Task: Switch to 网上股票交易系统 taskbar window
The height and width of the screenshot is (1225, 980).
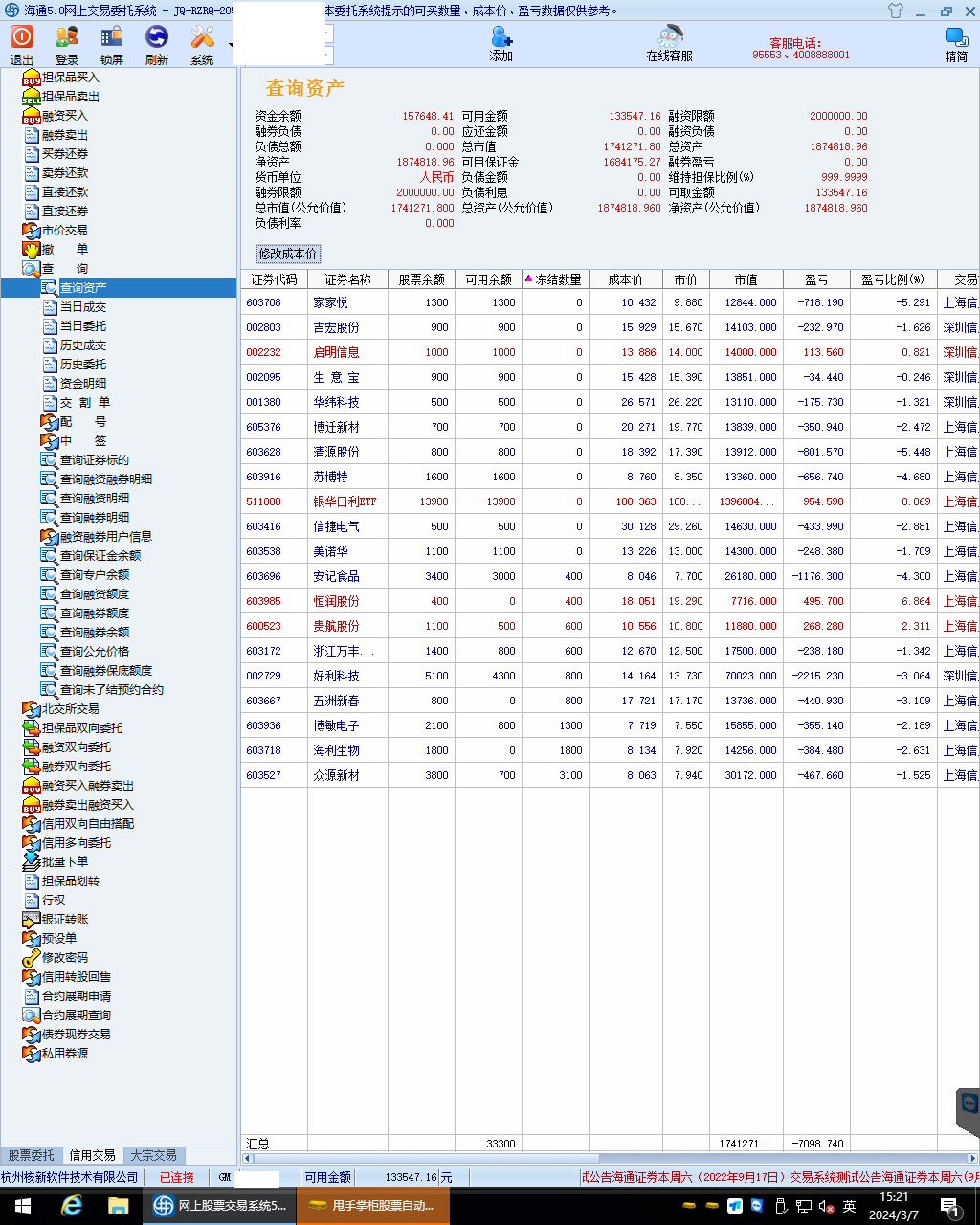Action: (219, 1206)
